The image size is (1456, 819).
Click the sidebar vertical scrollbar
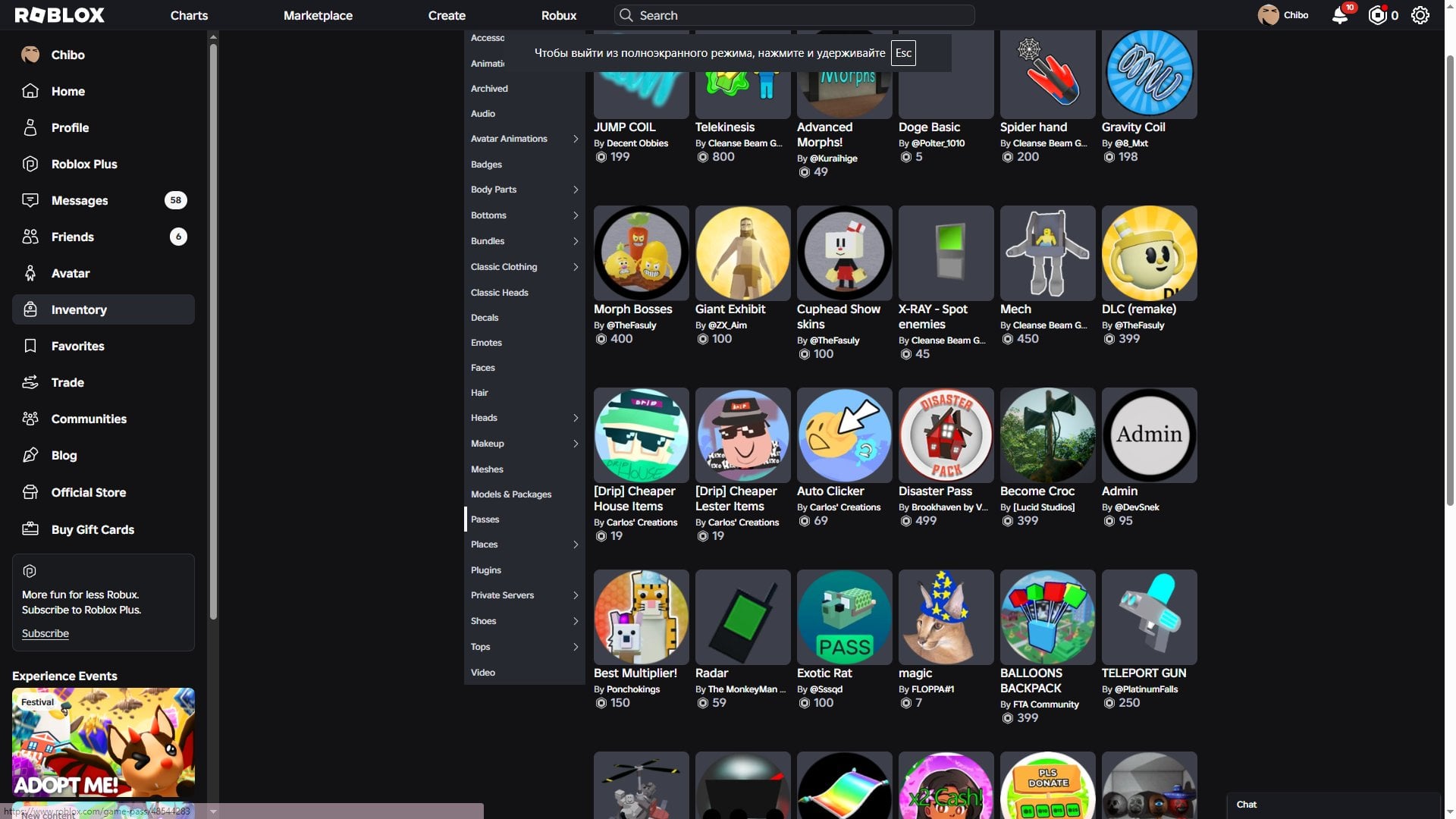pos(213,331)
